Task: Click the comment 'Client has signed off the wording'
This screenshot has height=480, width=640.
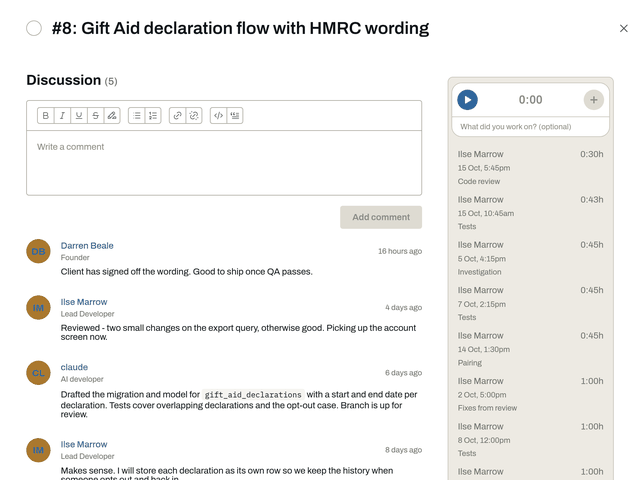Action: coord(187,272)
